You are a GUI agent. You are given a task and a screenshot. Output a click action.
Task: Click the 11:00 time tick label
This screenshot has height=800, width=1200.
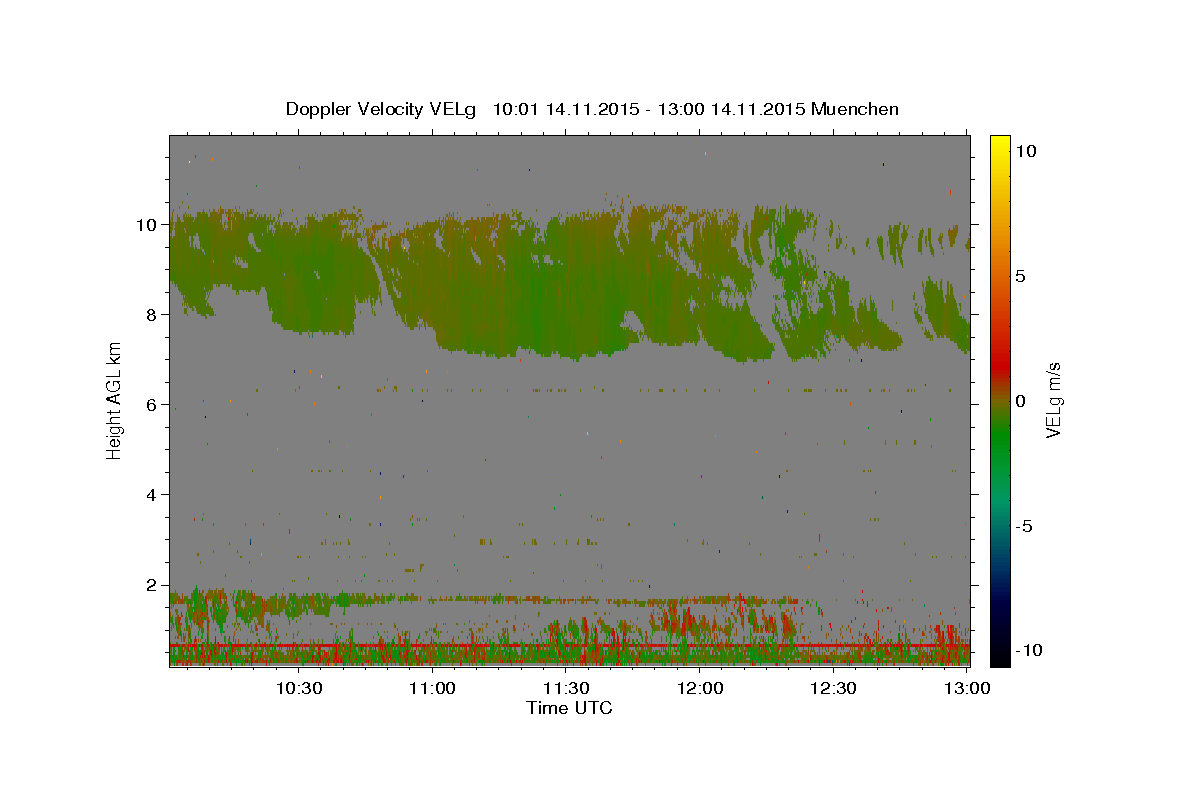[433, 688]
